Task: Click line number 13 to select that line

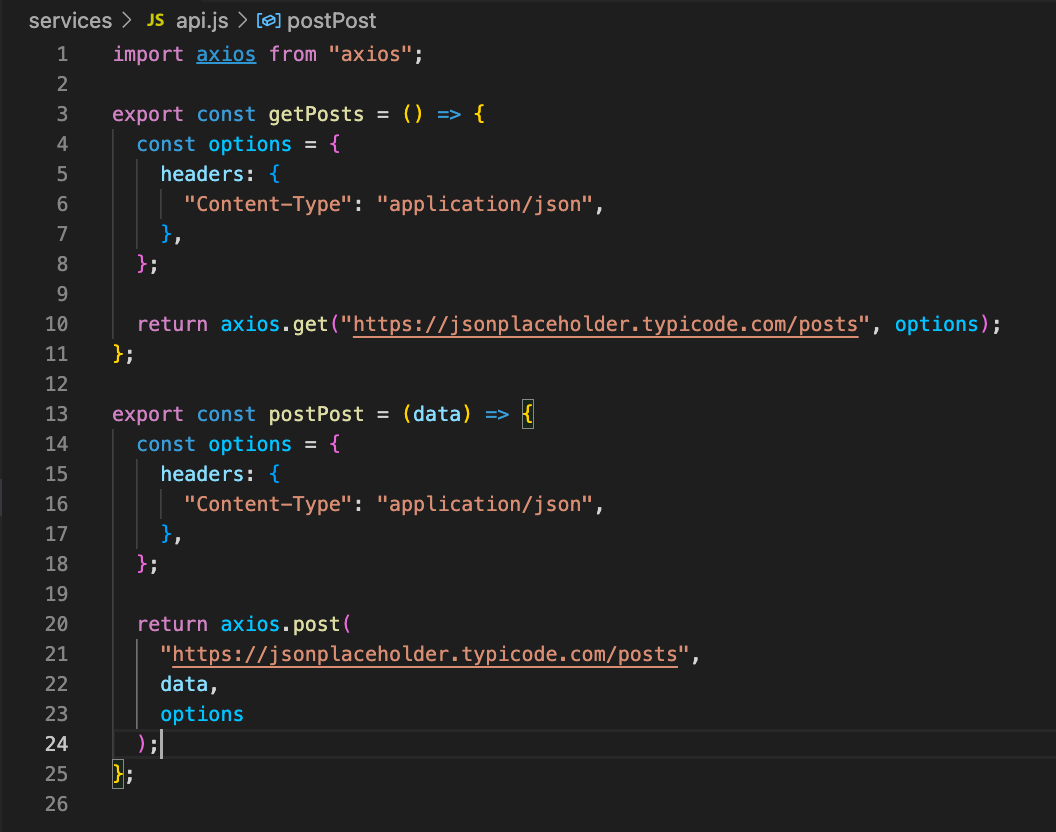Action: pos(56,414)
